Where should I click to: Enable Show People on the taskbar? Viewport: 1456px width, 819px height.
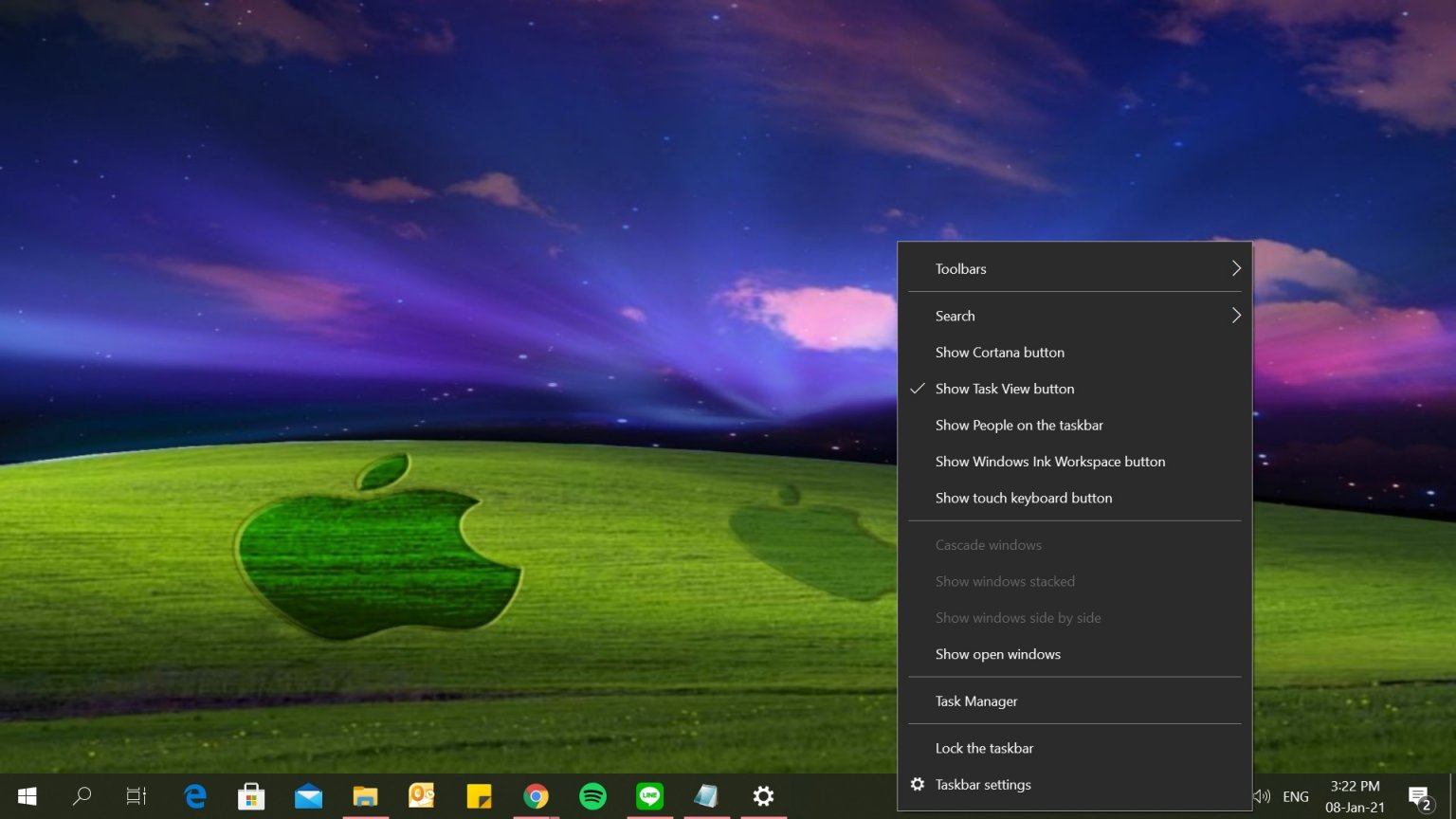(1019, 425)
